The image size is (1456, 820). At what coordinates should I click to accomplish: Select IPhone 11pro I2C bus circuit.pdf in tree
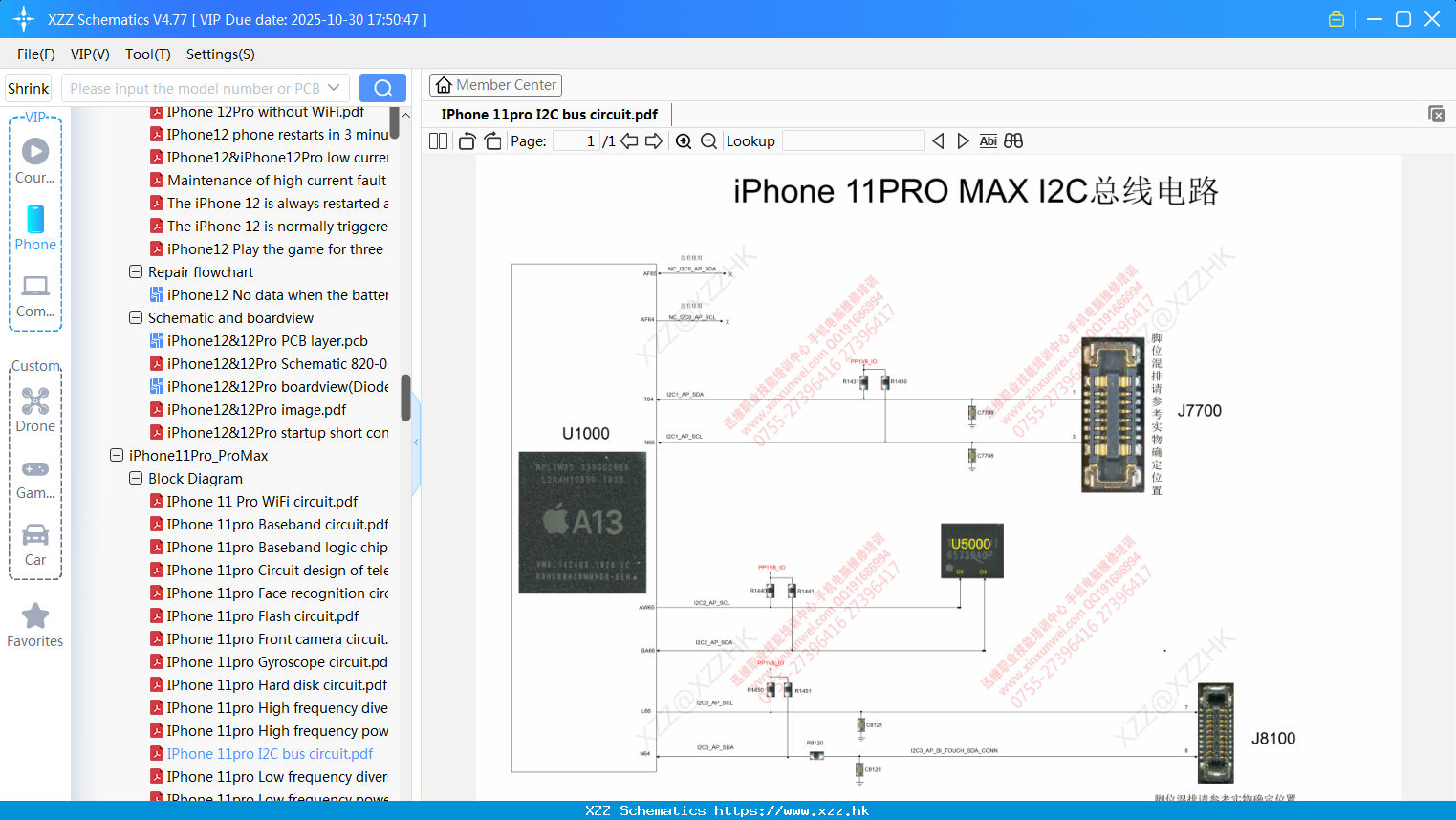[x=261, y=753]
